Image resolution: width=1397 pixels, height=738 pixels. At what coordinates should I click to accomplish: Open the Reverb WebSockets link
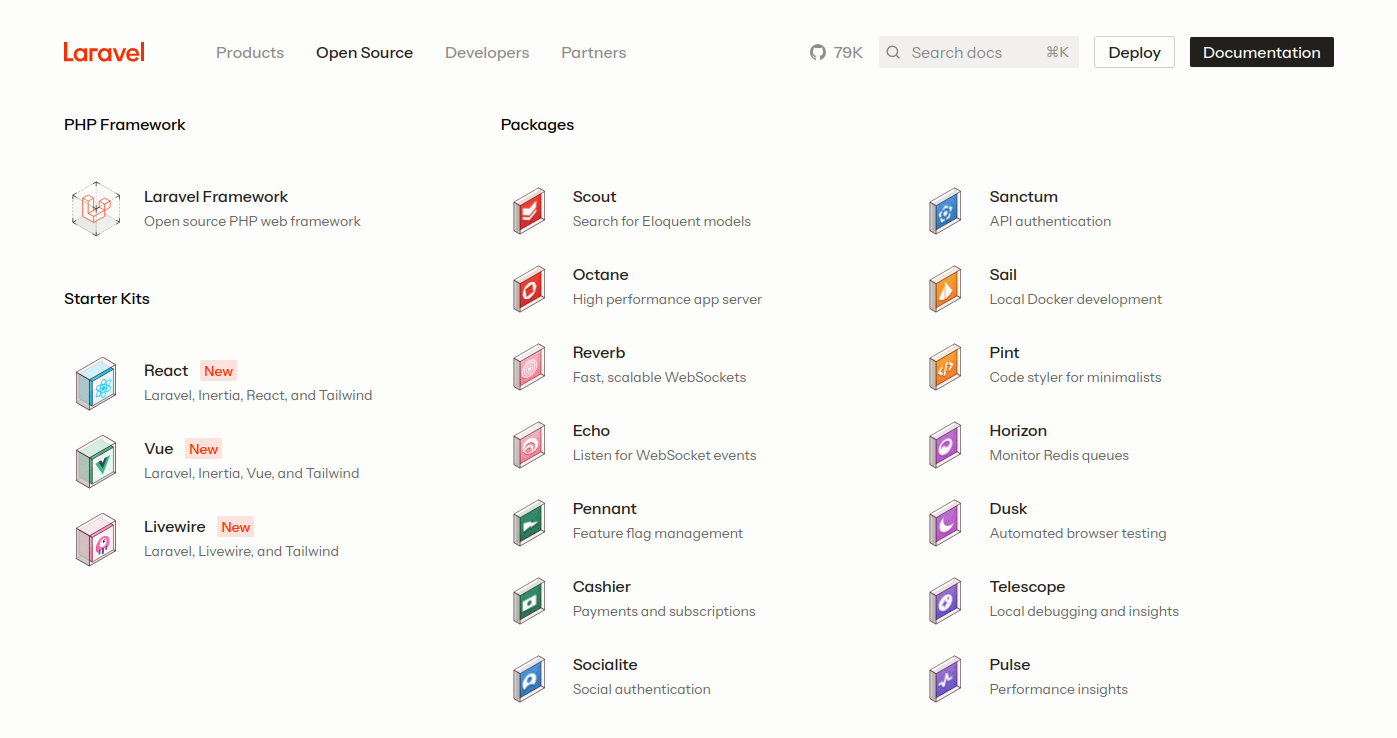click(x=599, y=353)
